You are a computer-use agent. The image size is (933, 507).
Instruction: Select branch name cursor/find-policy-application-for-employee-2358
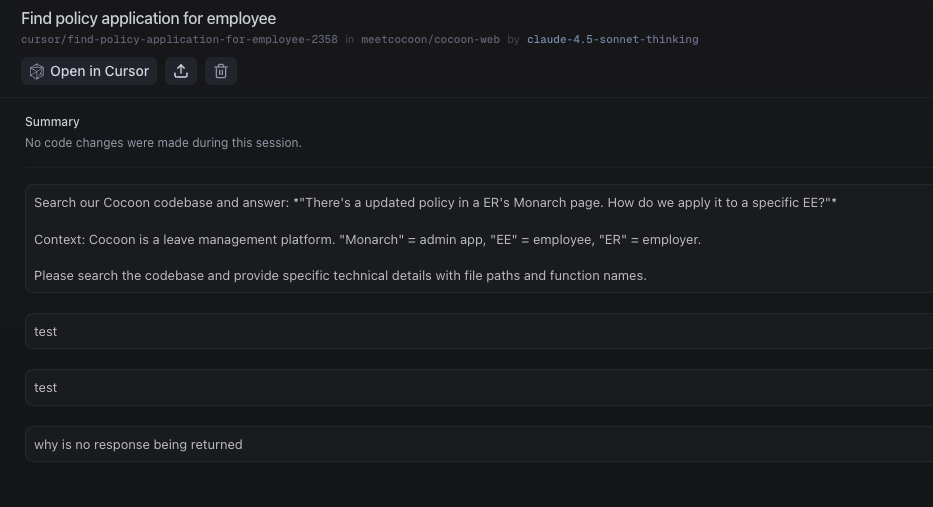(x=179, y=39)
